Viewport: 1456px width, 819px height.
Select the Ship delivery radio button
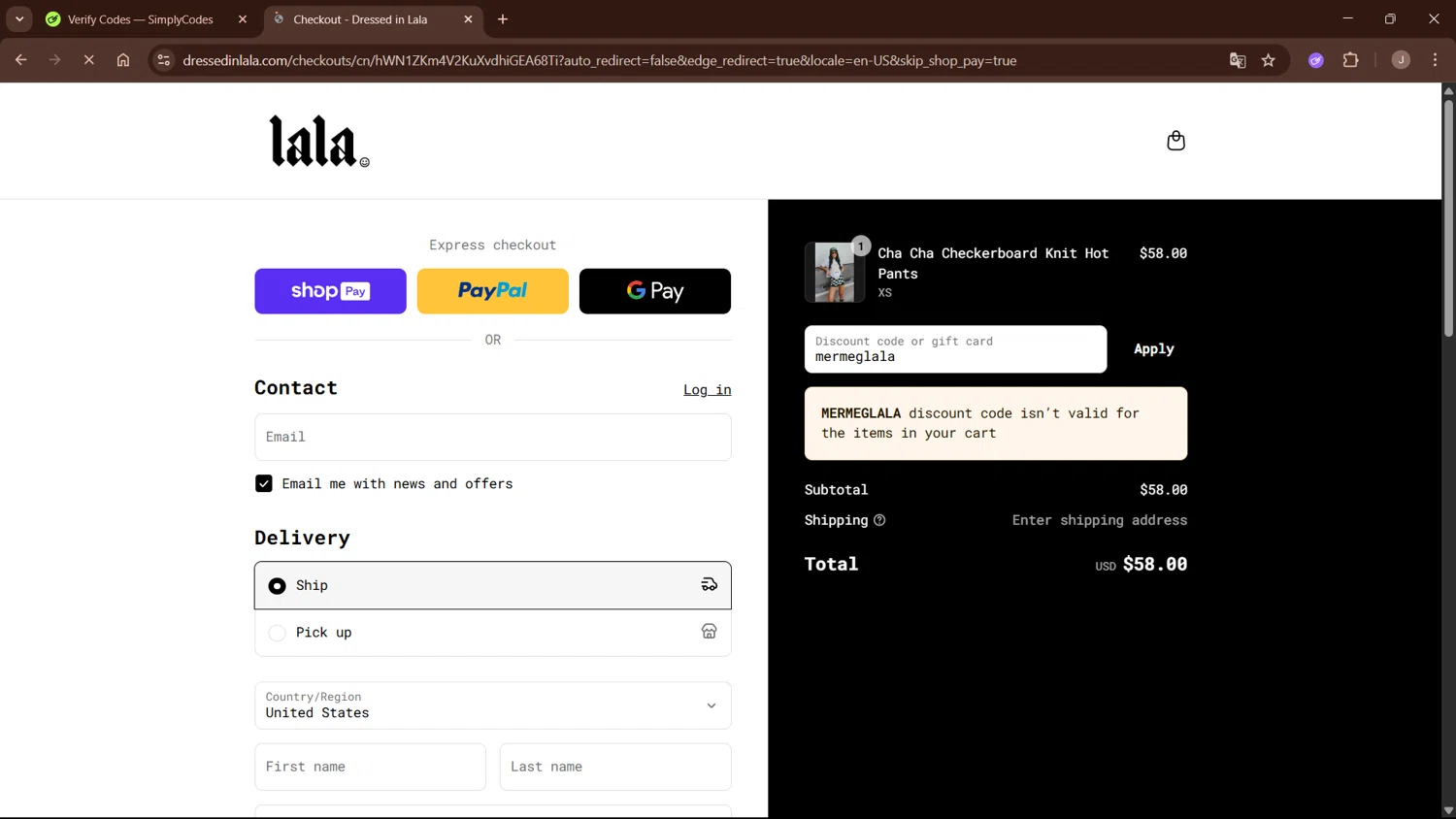coord(278,586)
